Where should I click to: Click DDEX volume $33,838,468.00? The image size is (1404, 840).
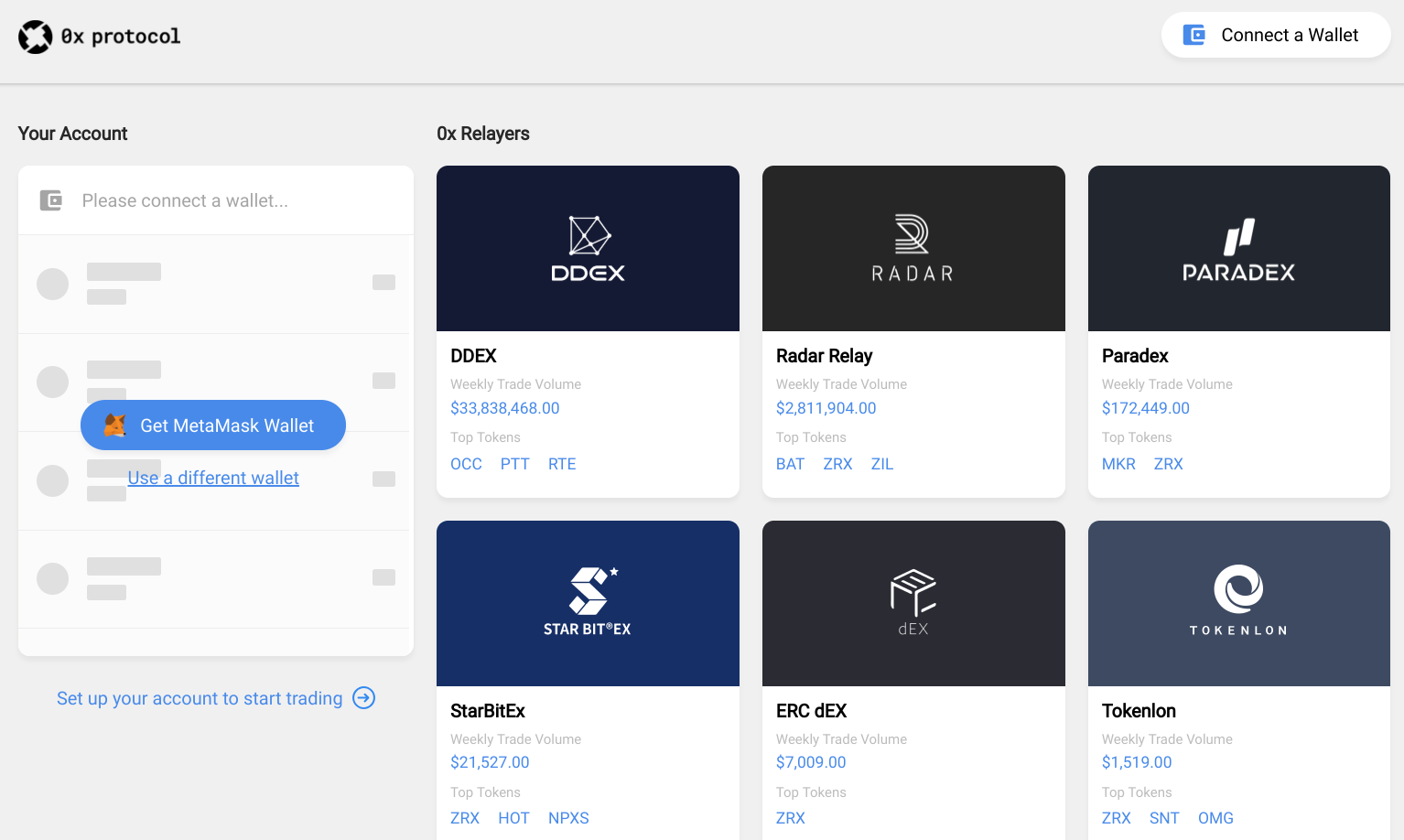(505, 408)
